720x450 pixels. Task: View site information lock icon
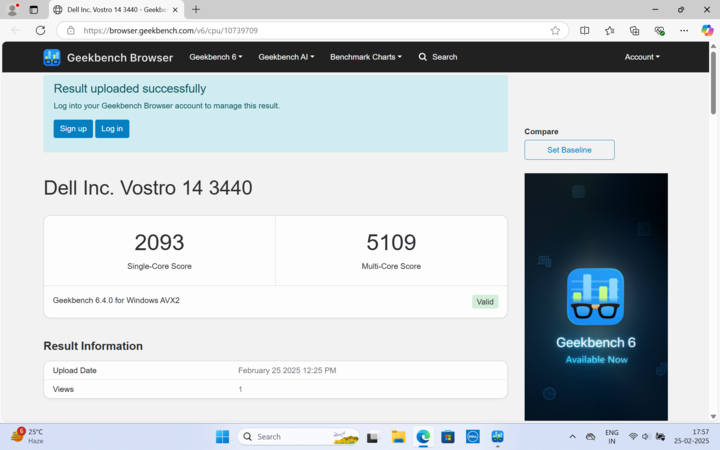[71, 30]
